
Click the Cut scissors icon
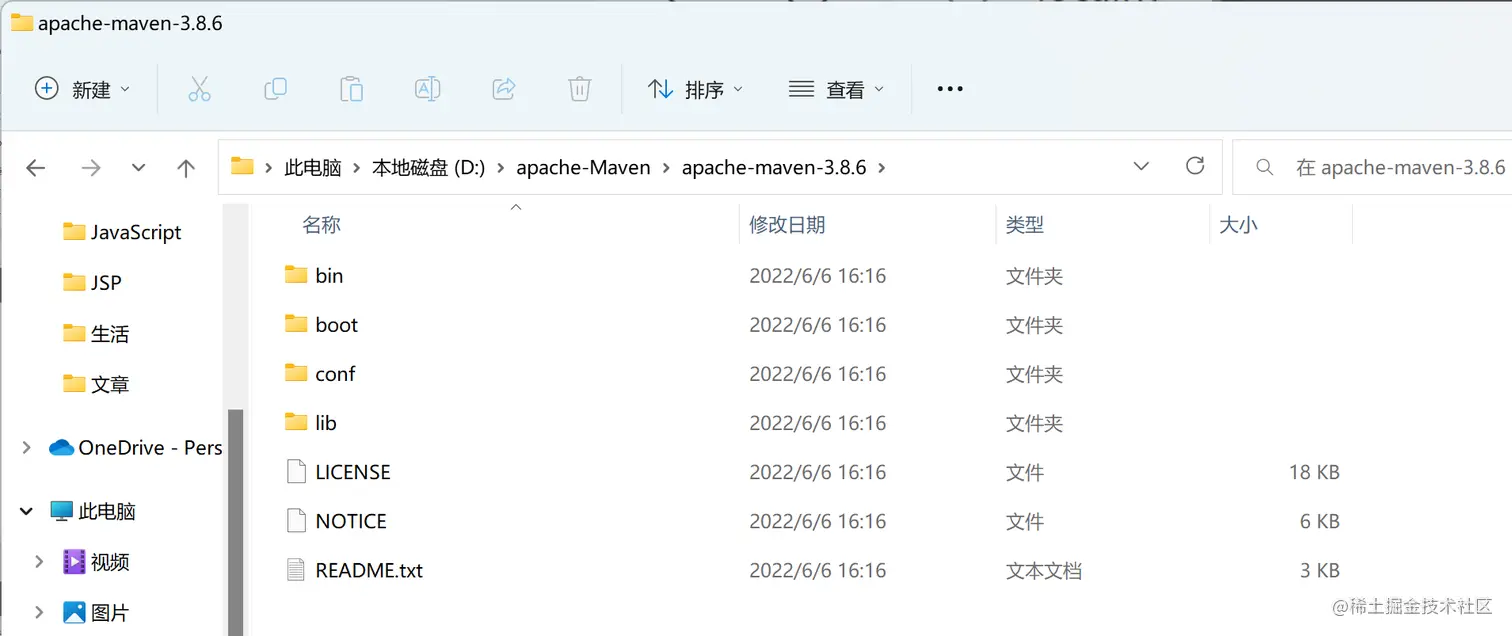[199, 89]
